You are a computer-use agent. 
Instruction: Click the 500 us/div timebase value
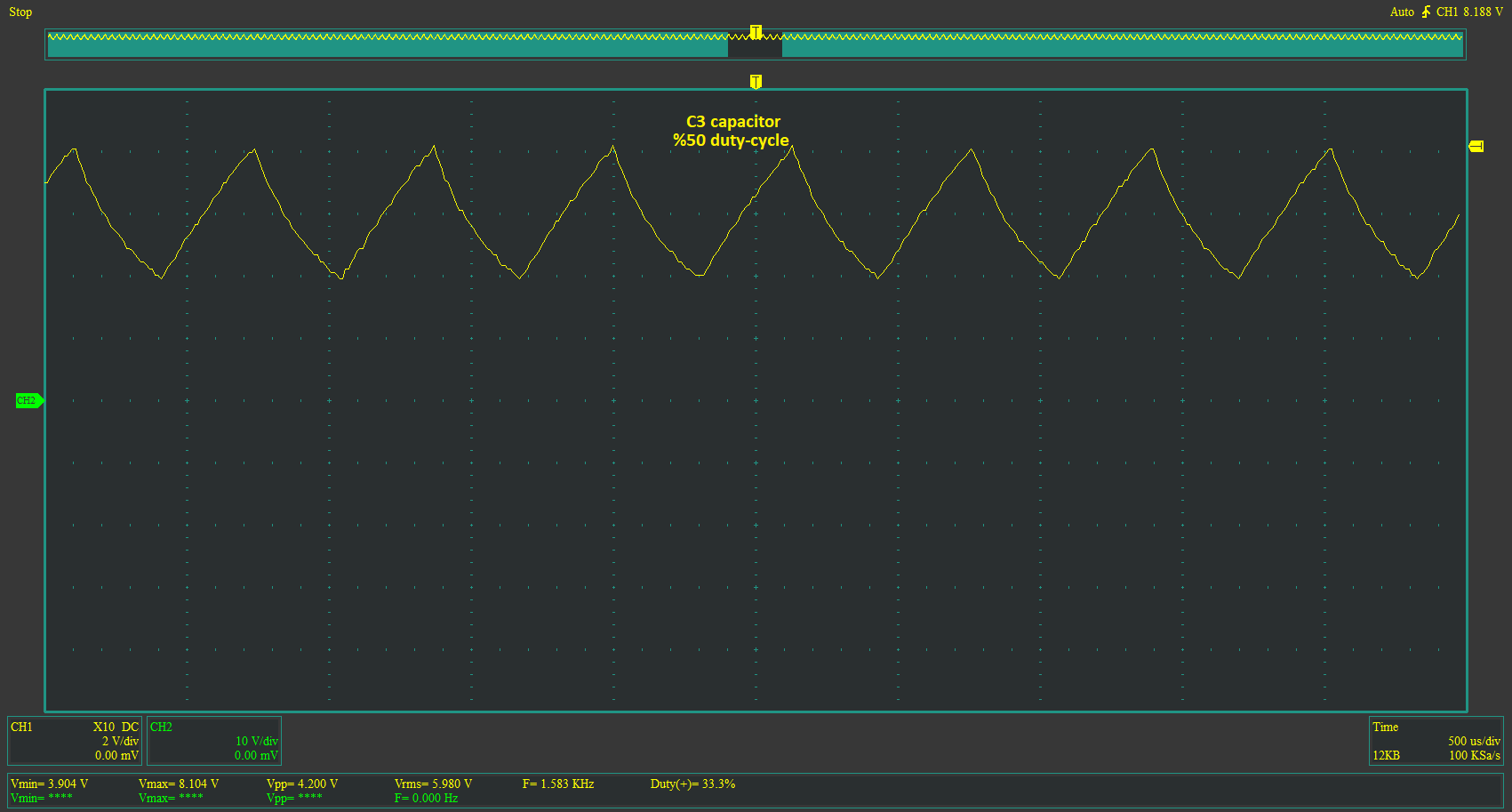[1474, 741]
